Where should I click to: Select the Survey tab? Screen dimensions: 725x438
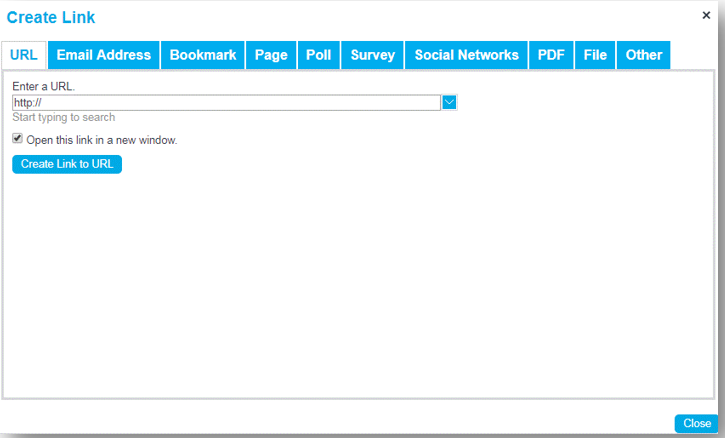point(373,55)
